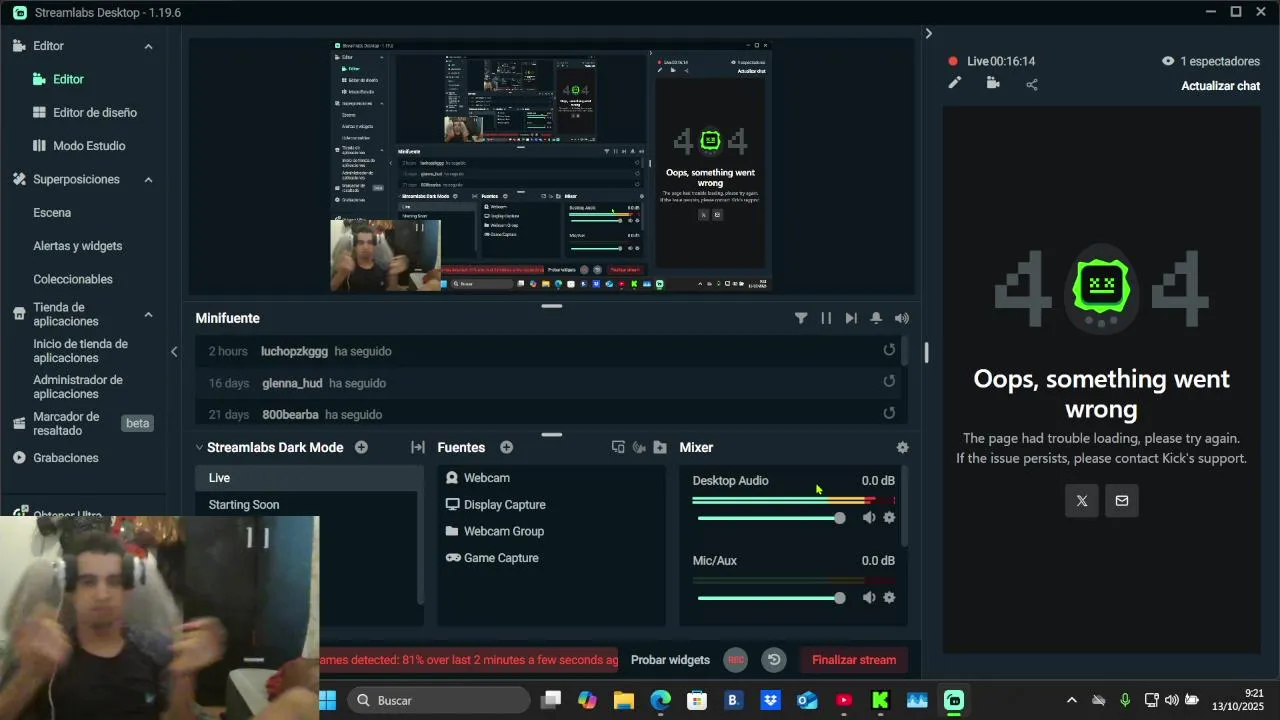The width and height of the screenshot is (1280, 720).
Task: Open Inicio de tienda de aplicaciones
Action: tap(80, 350)
